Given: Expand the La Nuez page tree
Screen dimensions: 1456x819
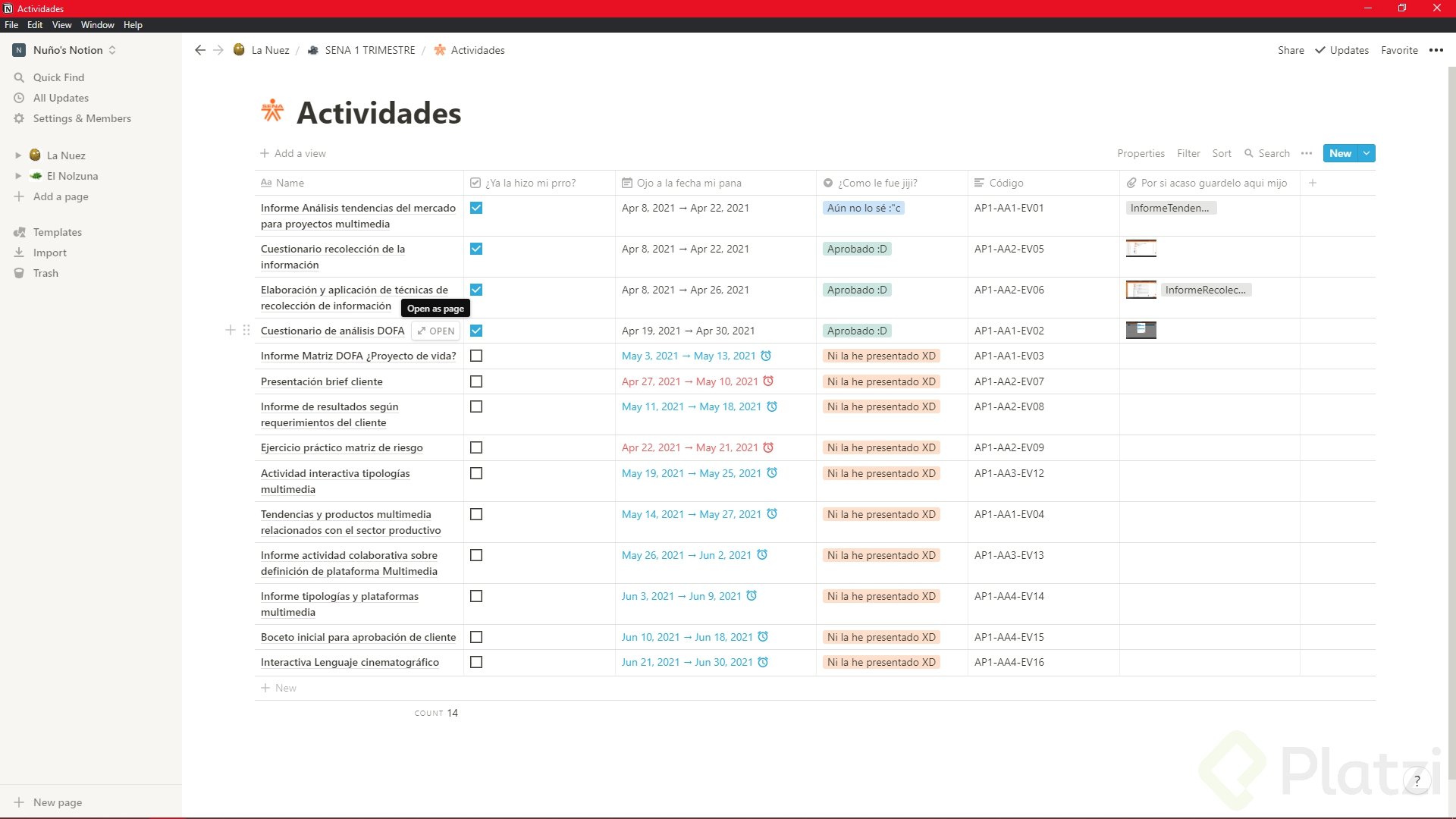Looking at the screenshot, I should coord(18,155).
